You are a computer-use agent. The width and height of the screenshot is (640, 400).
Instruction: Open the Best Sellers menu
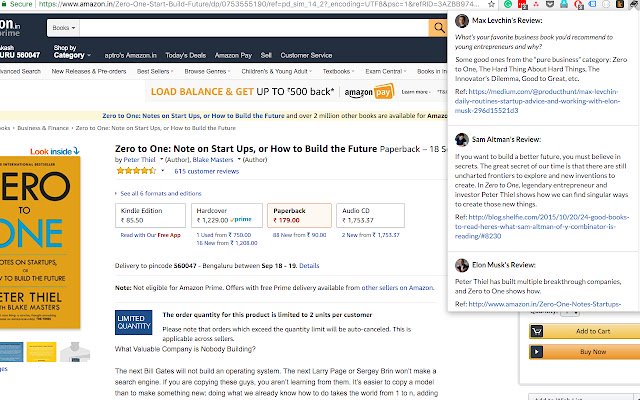tap(154, 72)
